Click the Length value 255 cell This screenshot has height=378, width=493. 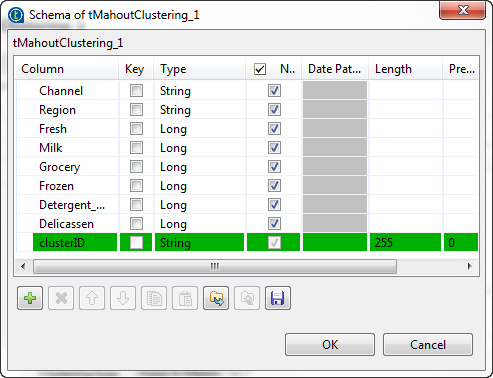405,243
